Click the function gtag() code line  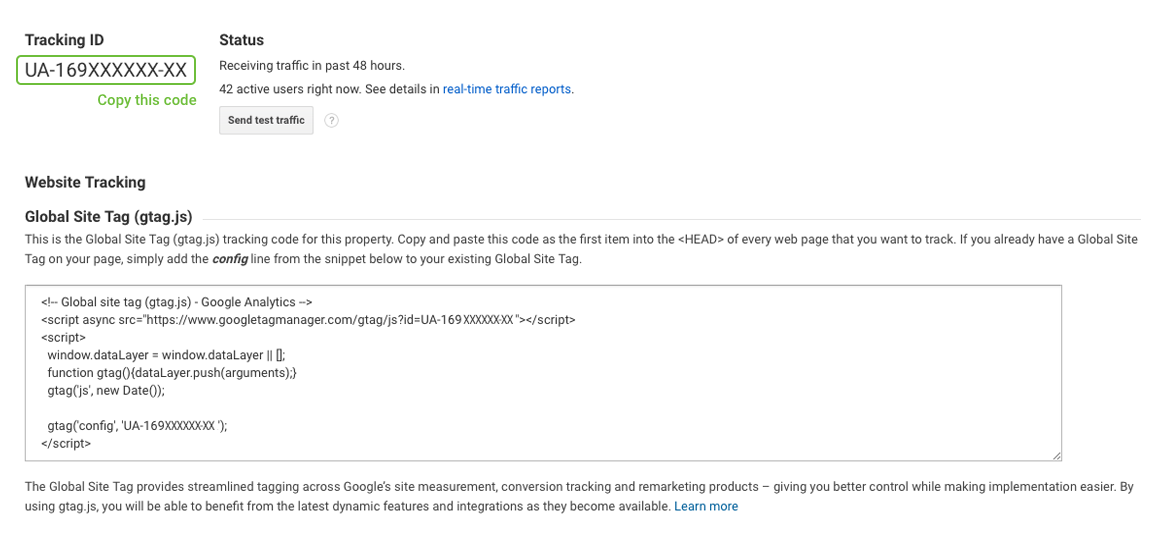pos(172,373)
